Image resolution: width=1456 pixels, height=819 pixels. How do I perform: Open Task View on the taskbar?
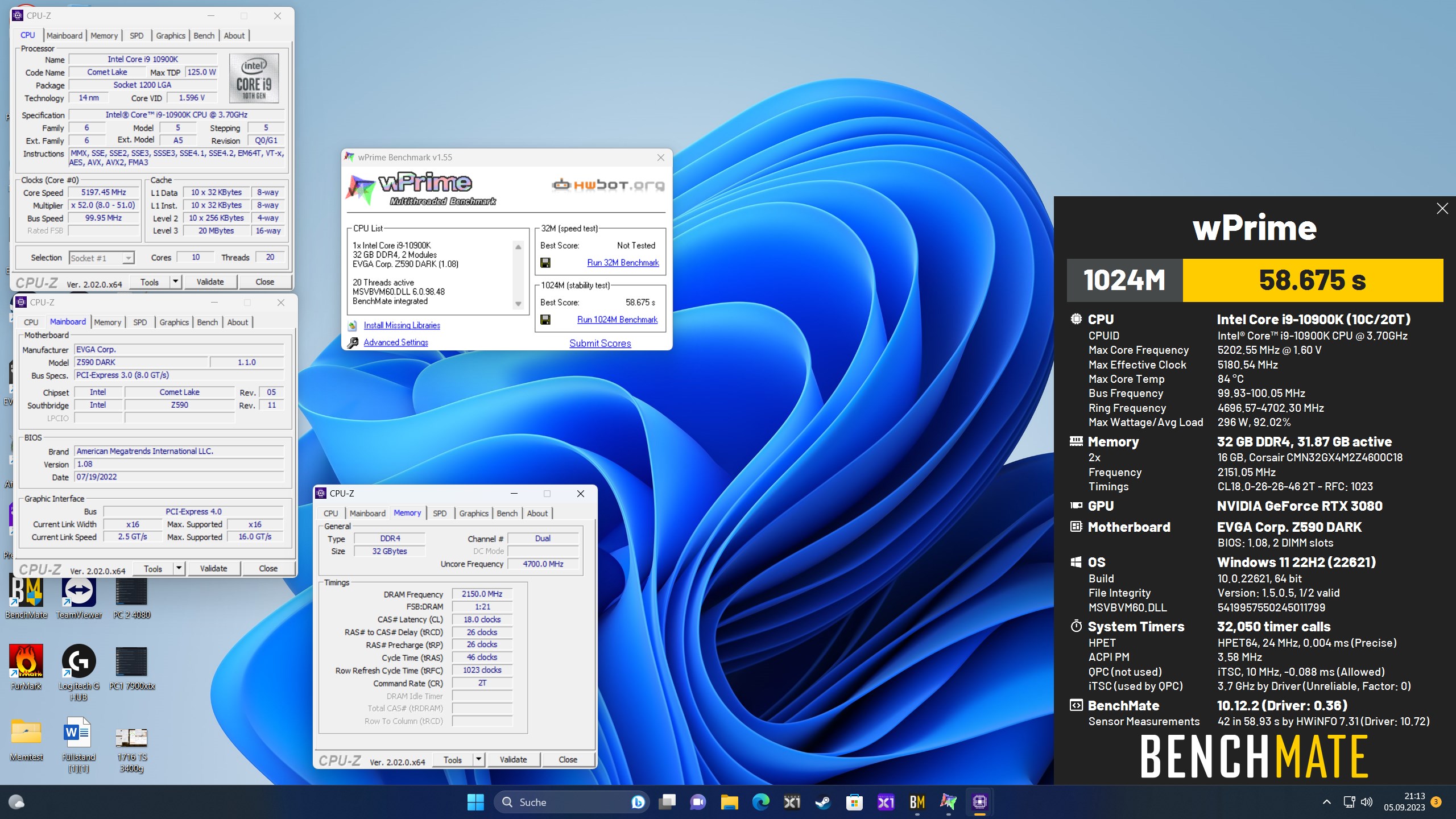[667, 802]
